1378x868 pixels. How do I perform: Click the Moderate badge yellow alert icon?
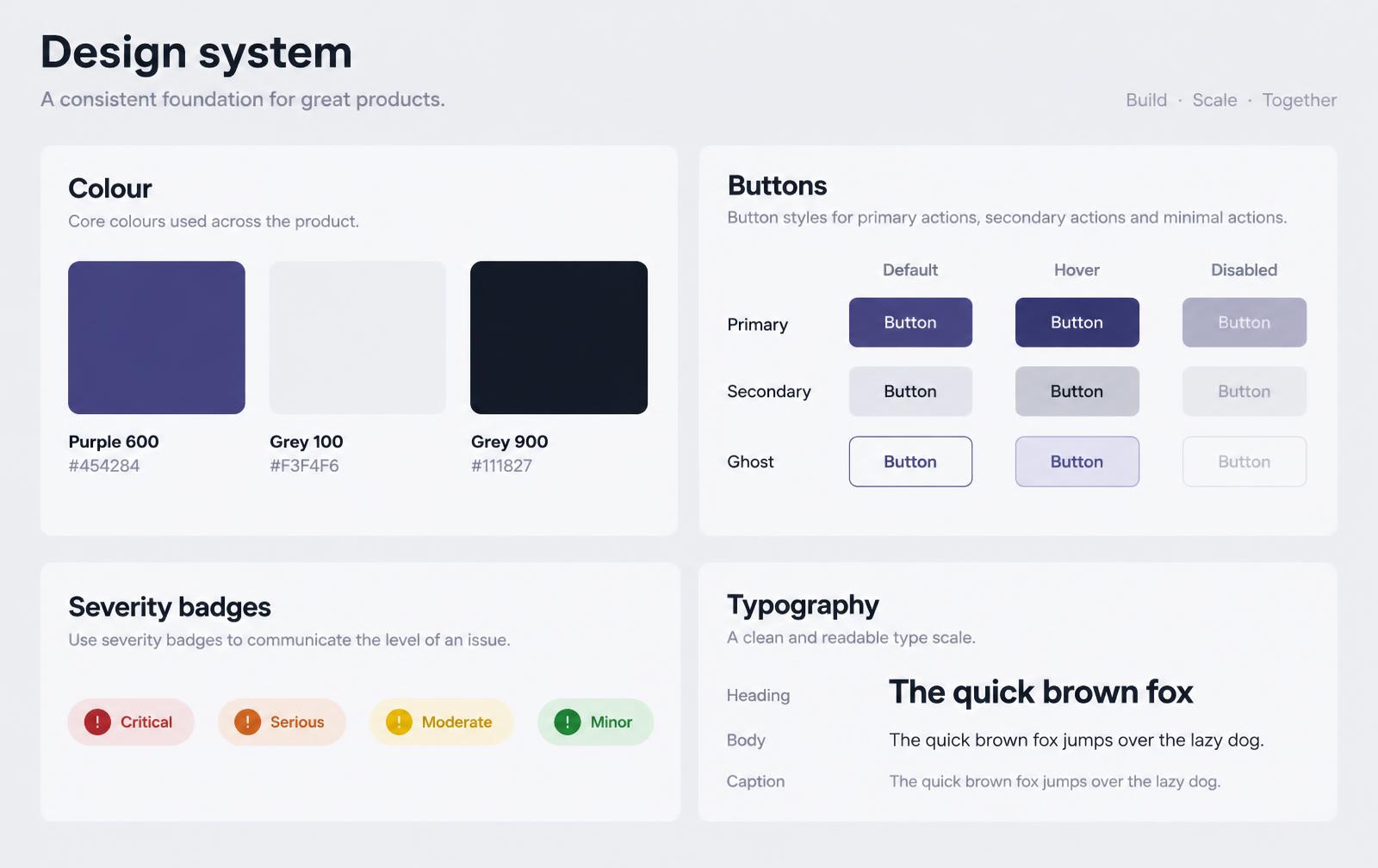click(x=399, y=722)
